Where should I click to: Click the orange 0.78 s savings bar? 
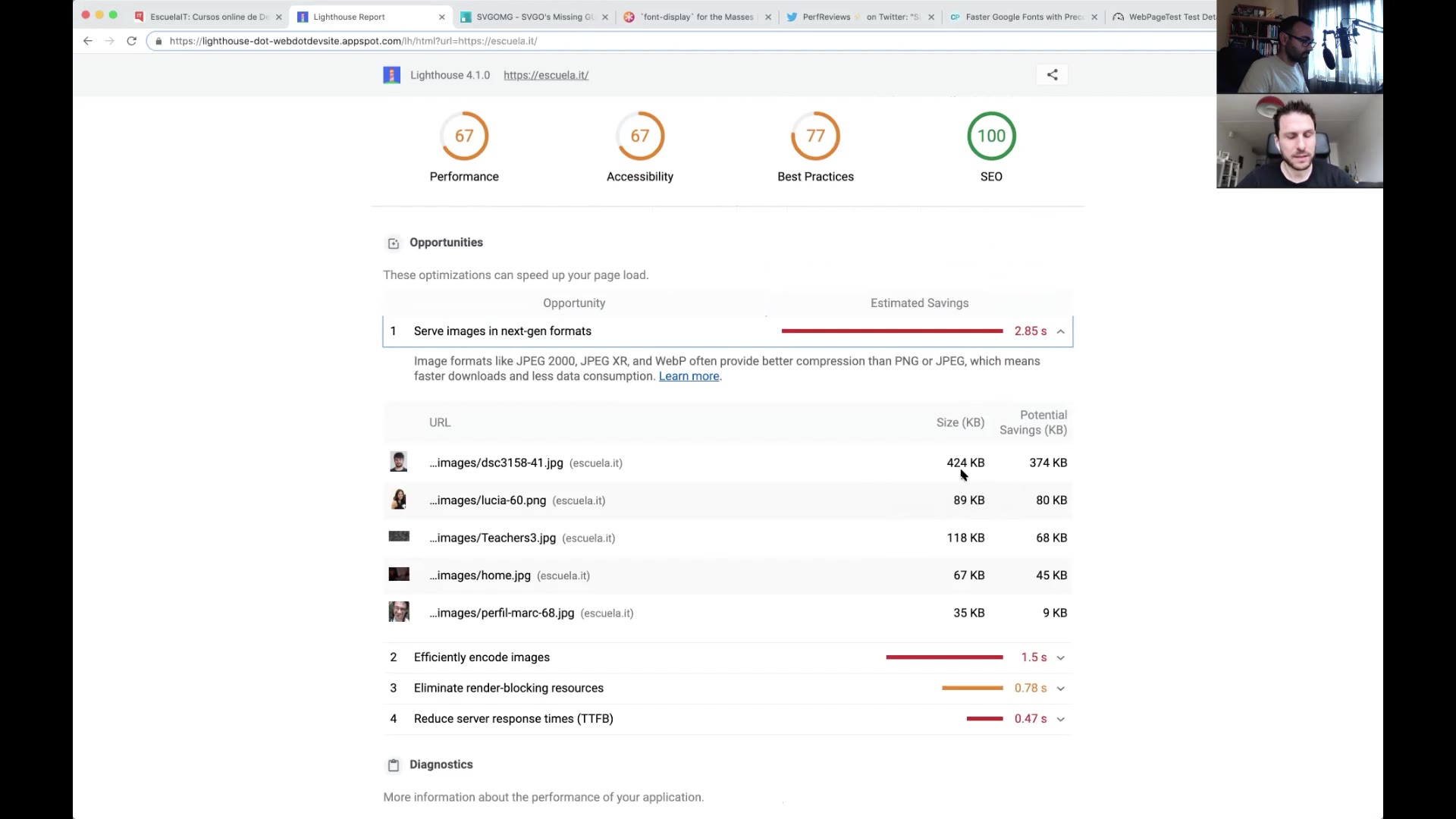tap(972, 689)
